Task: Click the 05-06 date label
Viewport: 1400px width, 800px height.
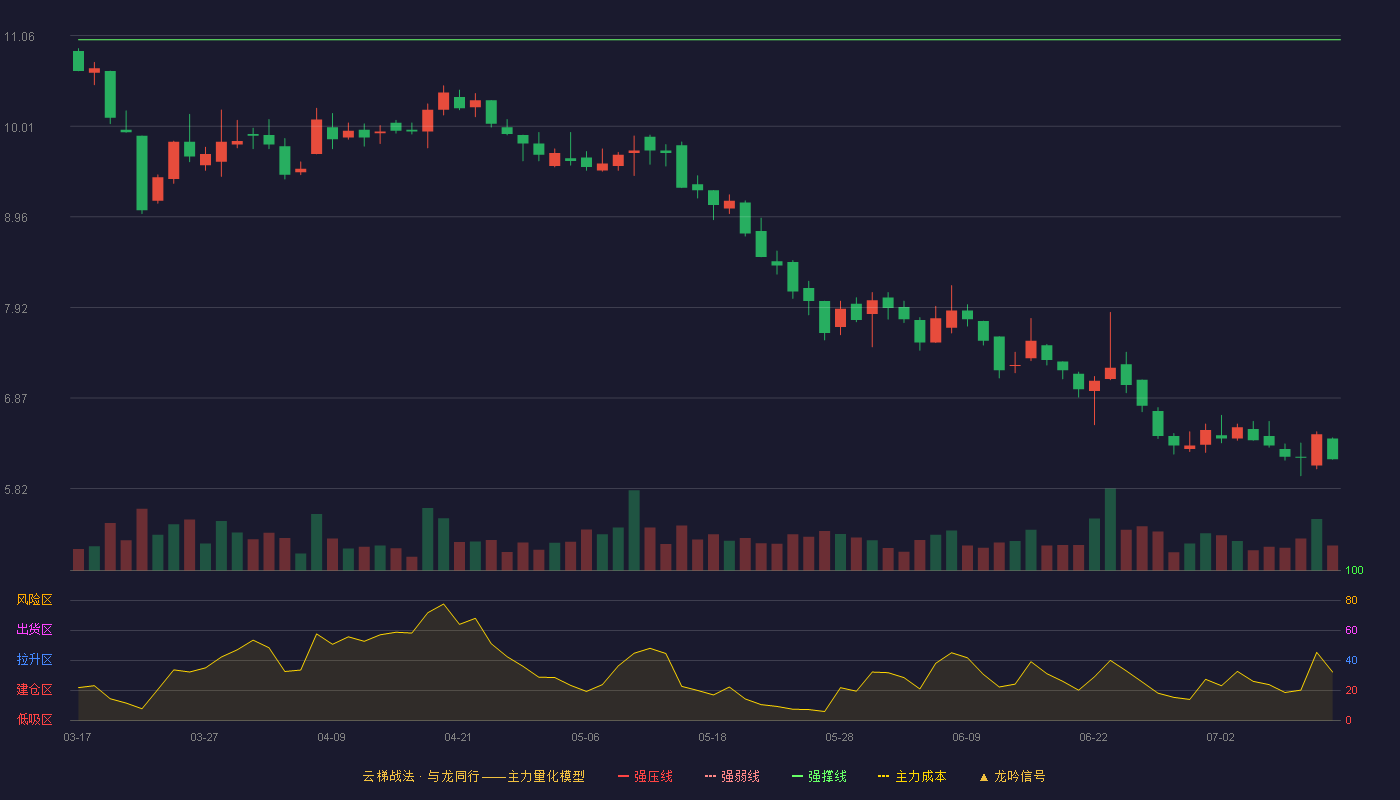Action: 585,737
